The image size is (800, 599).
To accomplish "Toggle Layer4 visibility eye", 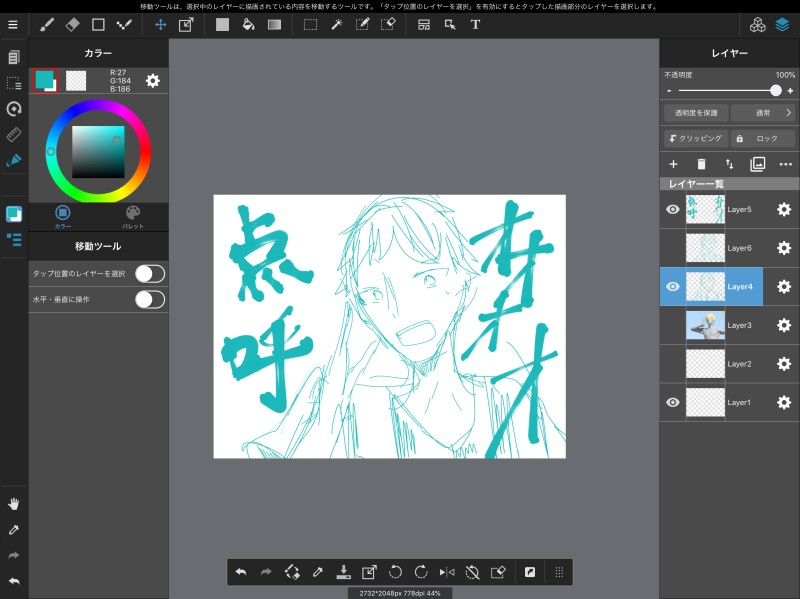I will (673, 287).
